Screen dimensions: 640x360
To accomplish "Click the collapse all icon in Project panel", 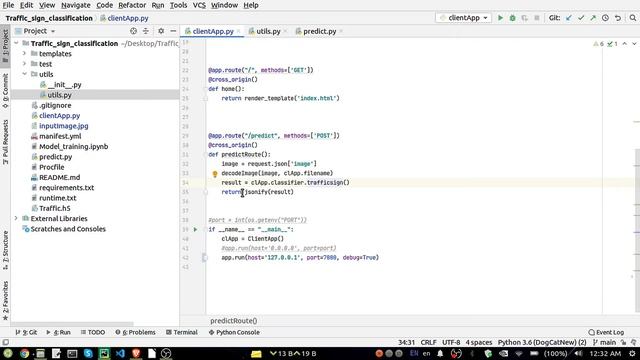I will click(x=146, y=31).
